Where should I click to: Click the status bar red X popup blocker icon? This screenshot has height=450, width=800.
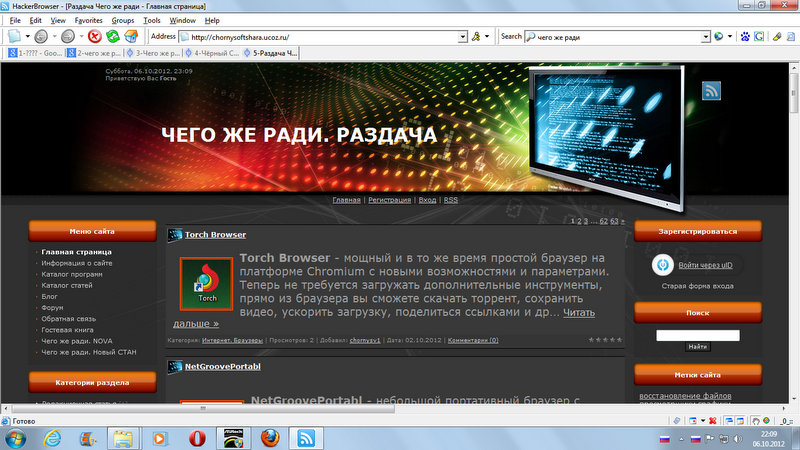[713, 421]
